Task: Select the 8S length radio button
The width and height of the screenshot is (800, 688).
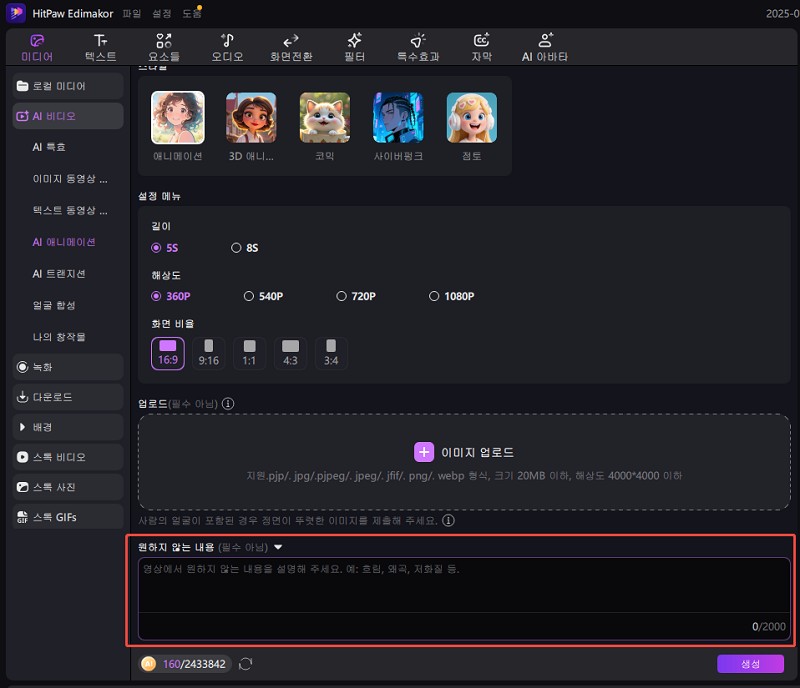Action: [236, 247]
